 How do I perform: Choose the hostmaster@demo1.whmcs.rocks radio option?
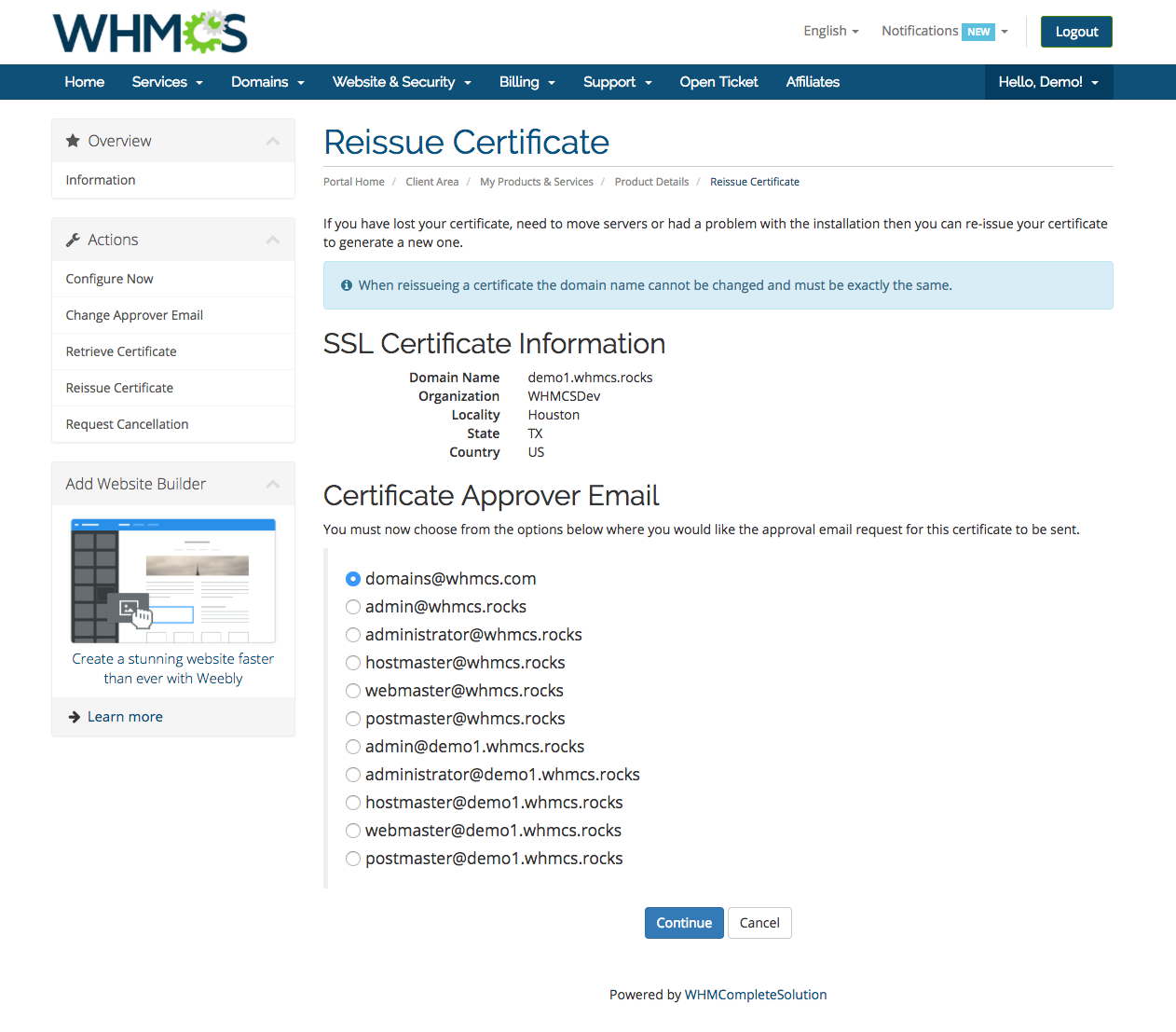tap(353, 803)
